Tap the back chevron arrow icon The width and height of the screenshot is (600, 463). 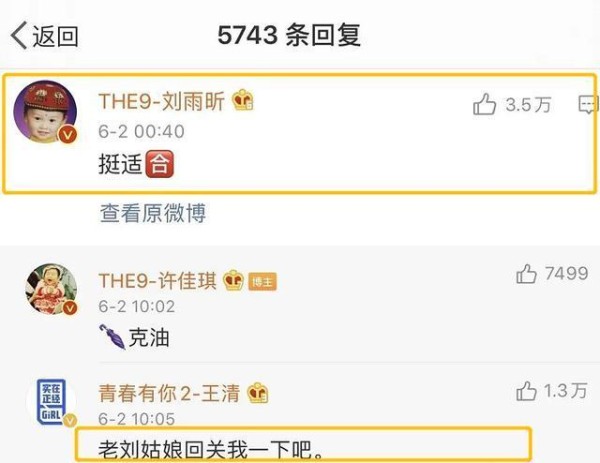pyautogui.click(x=19, y=35)
